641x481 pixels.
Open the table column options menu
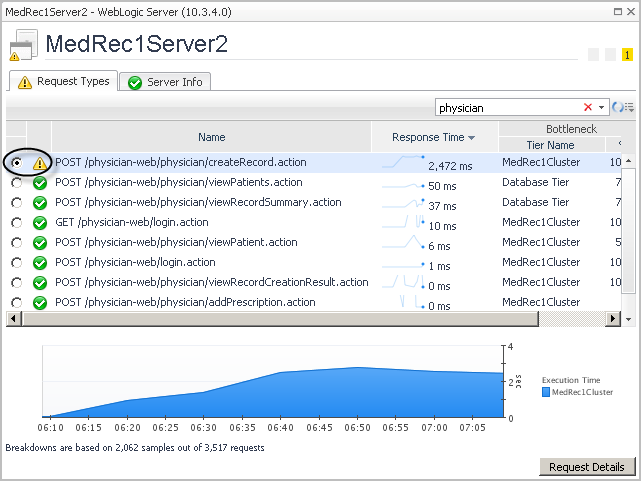(x=630, y=107)
